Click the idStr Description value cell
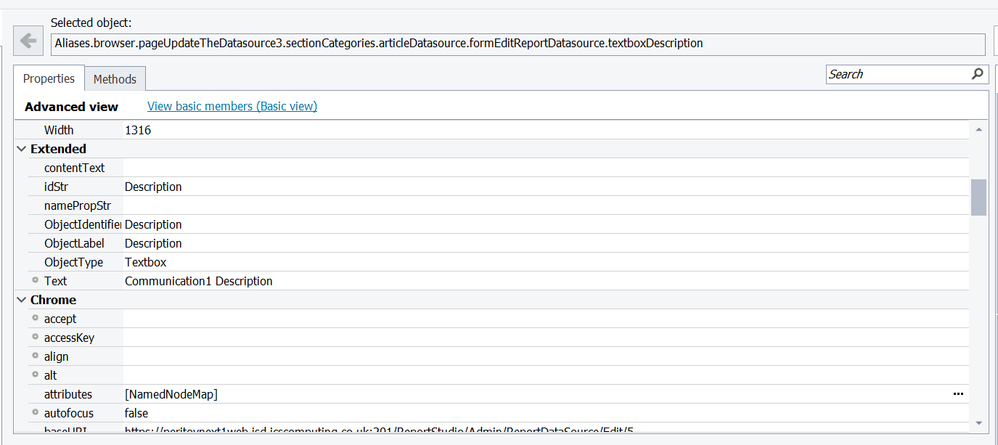Viewport: 998px width, 445px height. [x=153, y=187]
